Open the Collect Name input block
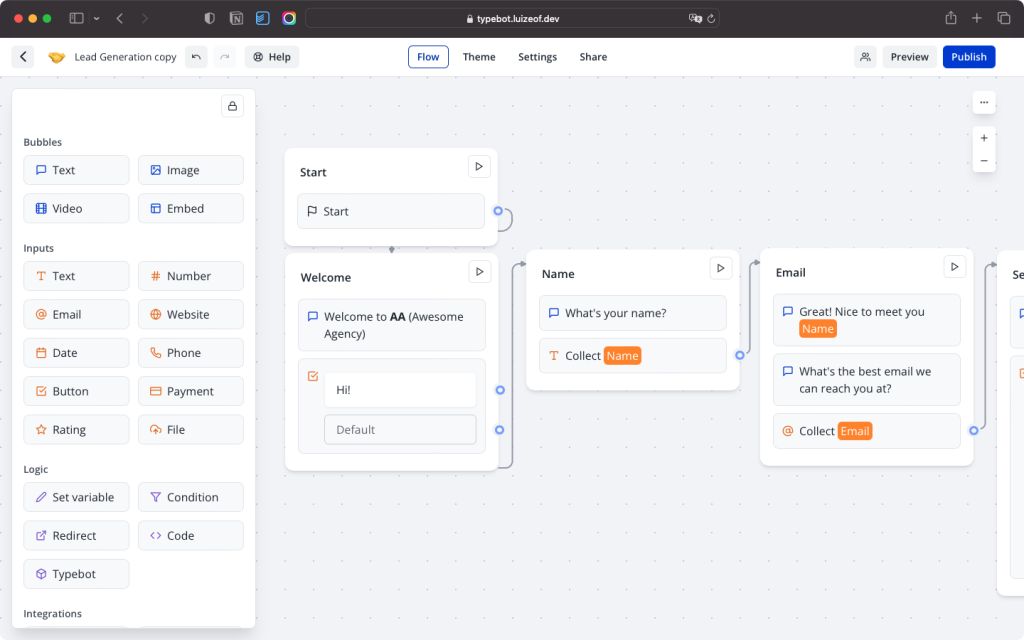 (x=633, y=356)
